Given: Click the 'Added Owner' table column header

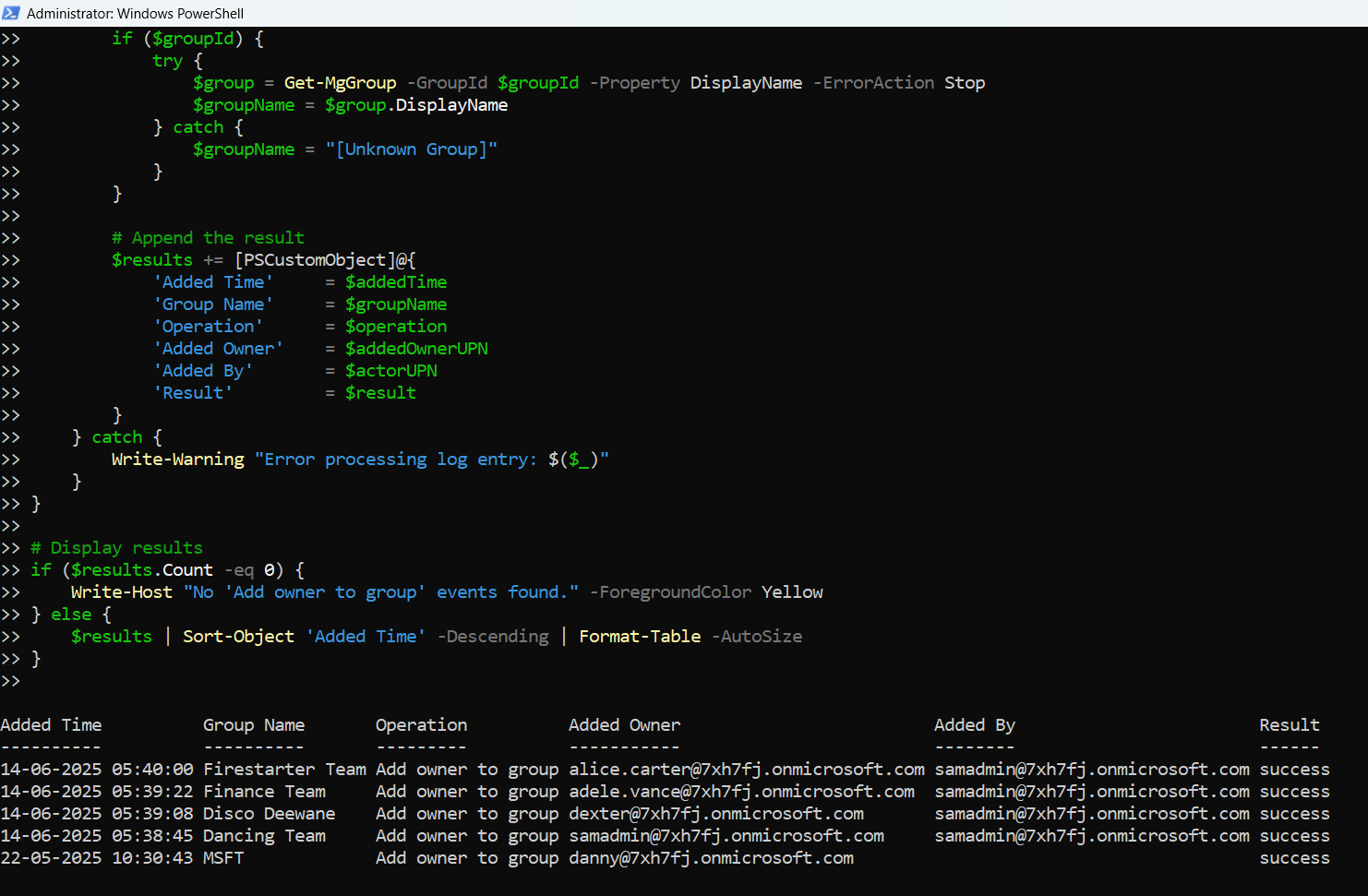Looking at the screenshot, I should 624,725.
